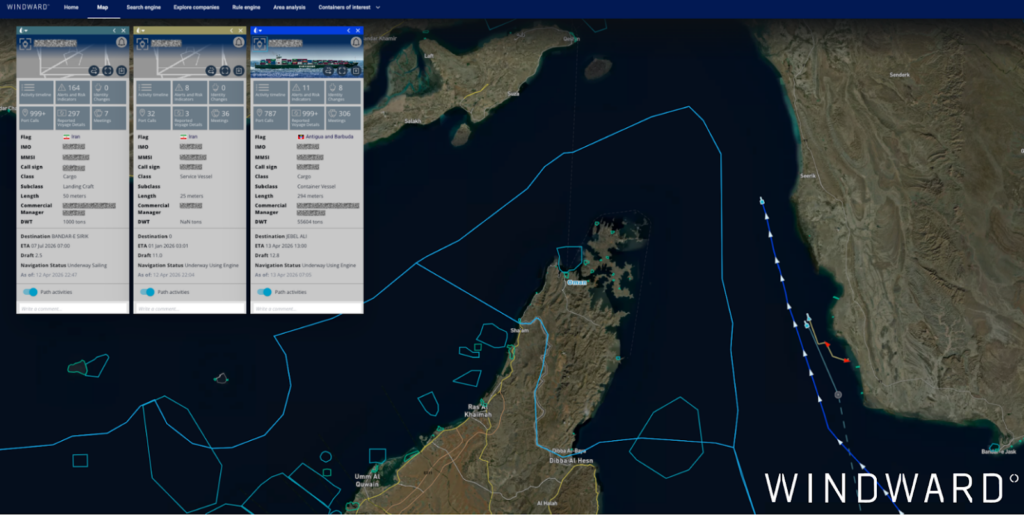Open Identity Changes tile showing 8

tap(344, 92)
